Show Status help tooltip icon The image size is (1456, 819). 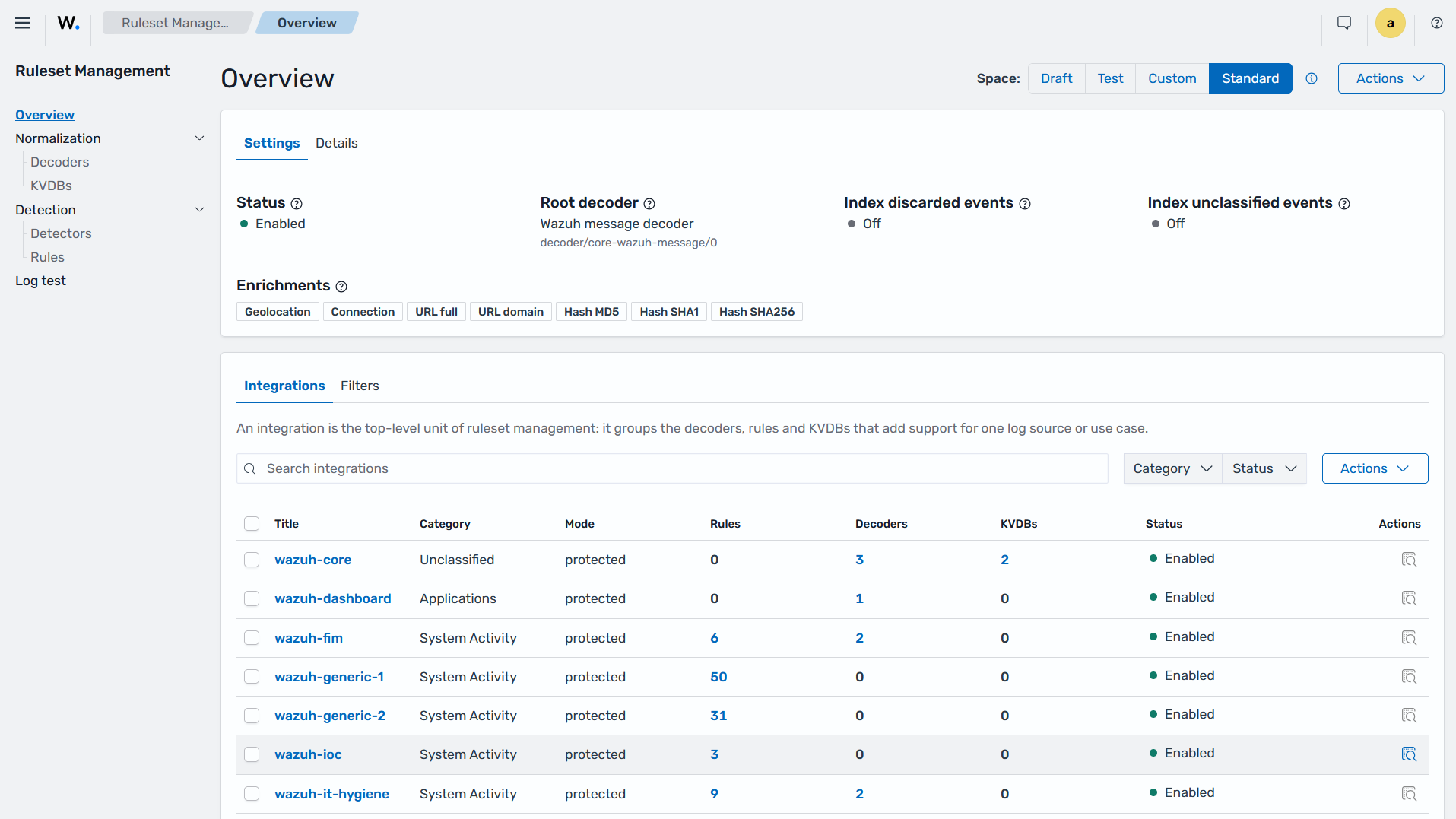pos(297,204)
